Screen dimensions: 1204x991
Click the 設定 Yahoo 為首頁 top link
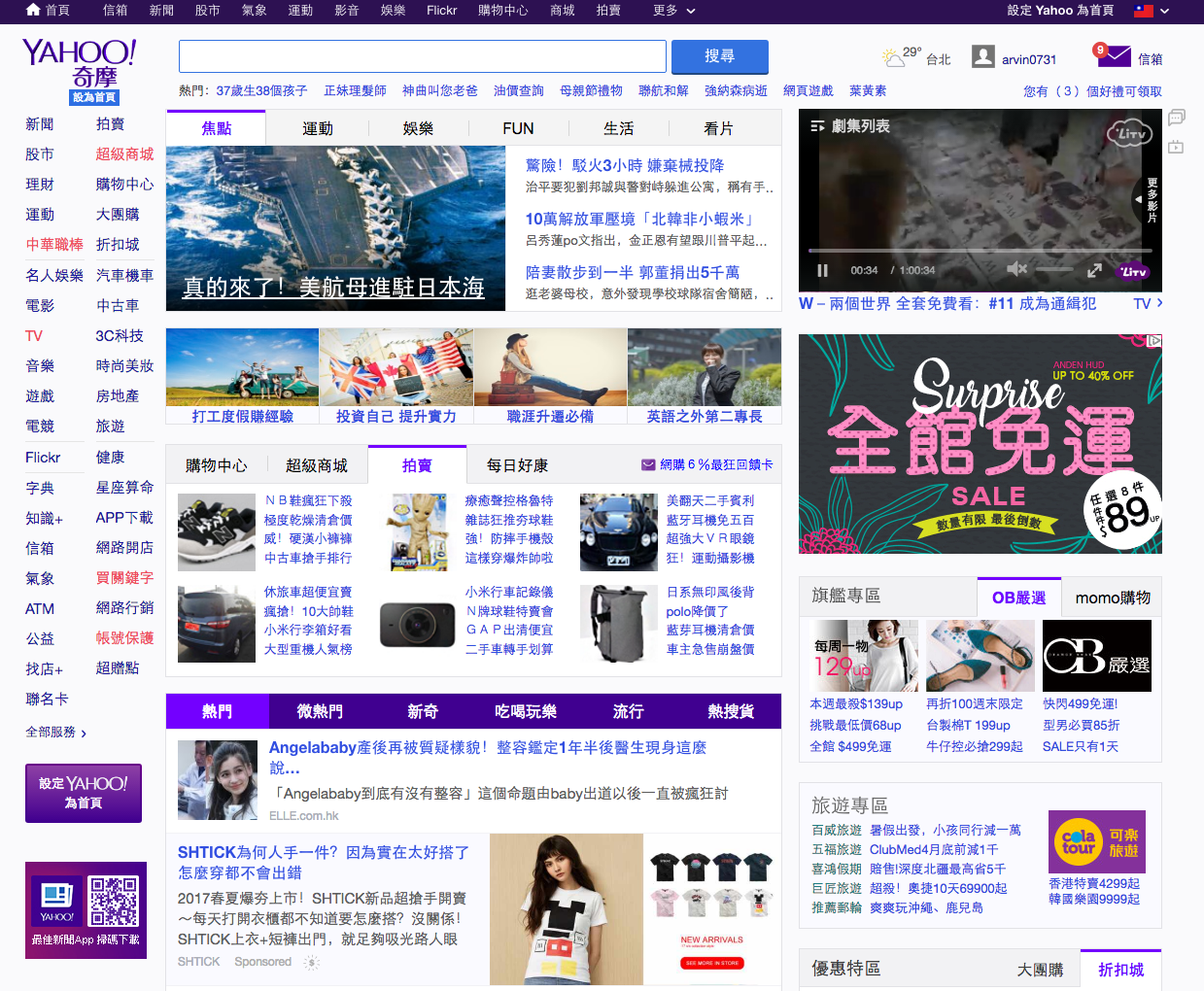point(1060,10)
